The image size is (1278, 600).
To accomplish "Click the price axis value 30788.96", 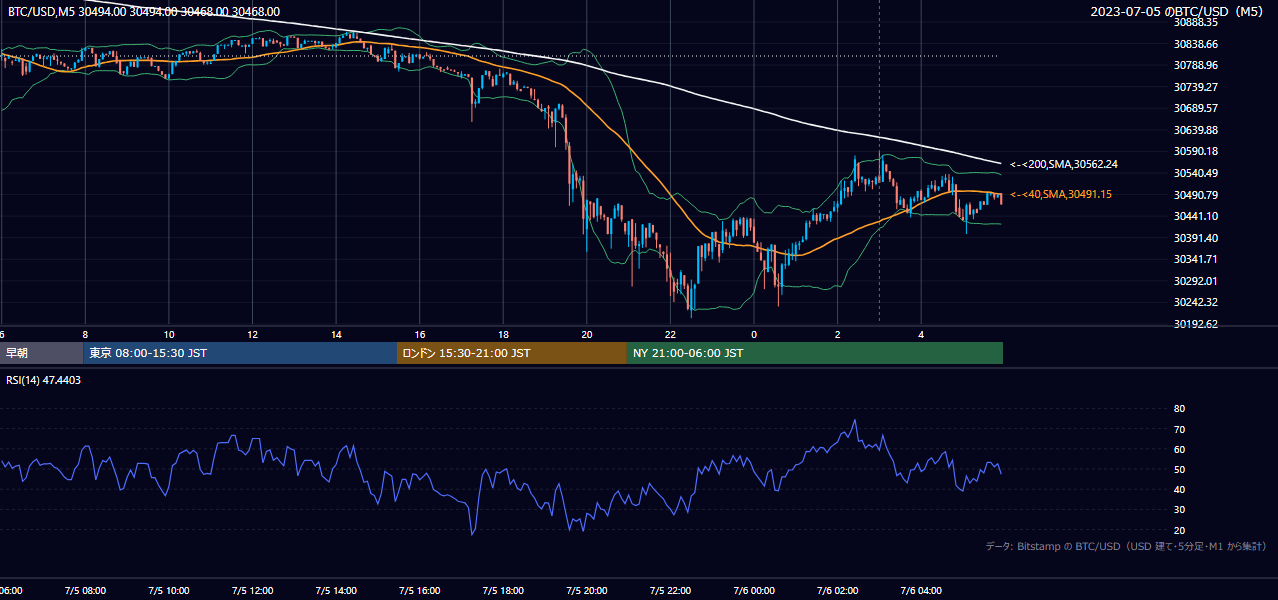I will (x=1195, y=65).
